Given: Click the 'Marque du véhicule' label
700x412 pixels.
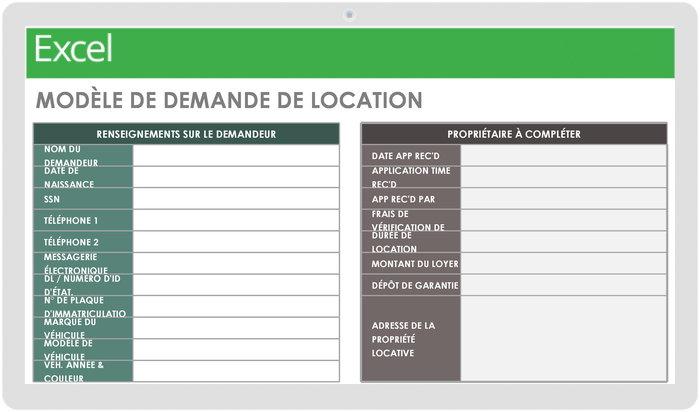Looking at the screenshot, I should click(x=83, y=328).
